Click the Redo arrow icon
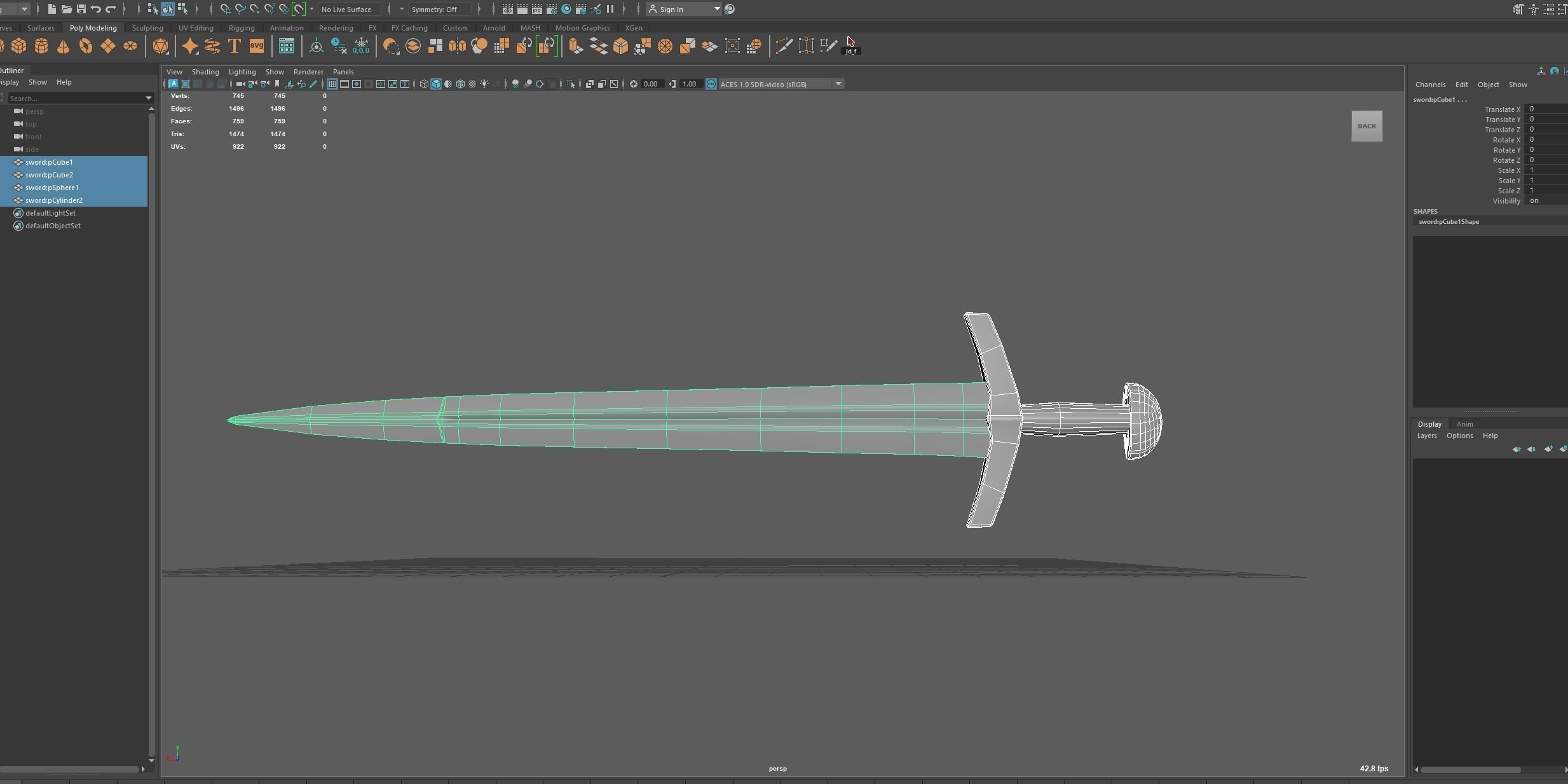 pos(111,9)
